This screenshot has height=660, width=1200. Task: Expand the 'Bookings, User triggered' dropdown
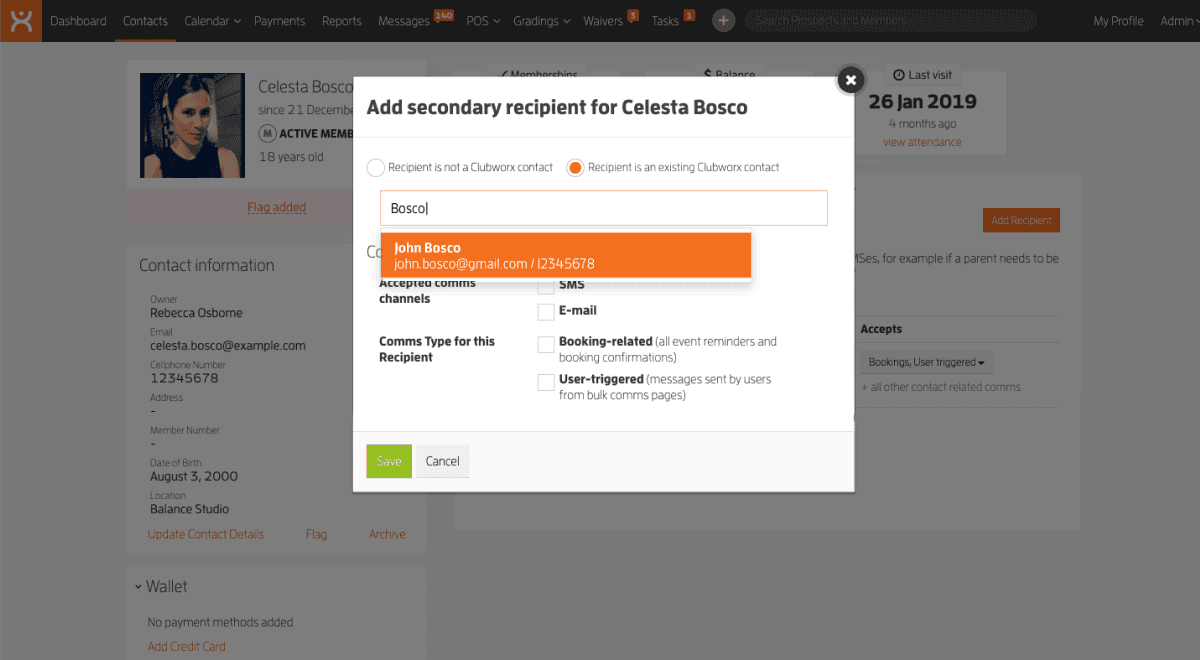click(x=926, y=362)
